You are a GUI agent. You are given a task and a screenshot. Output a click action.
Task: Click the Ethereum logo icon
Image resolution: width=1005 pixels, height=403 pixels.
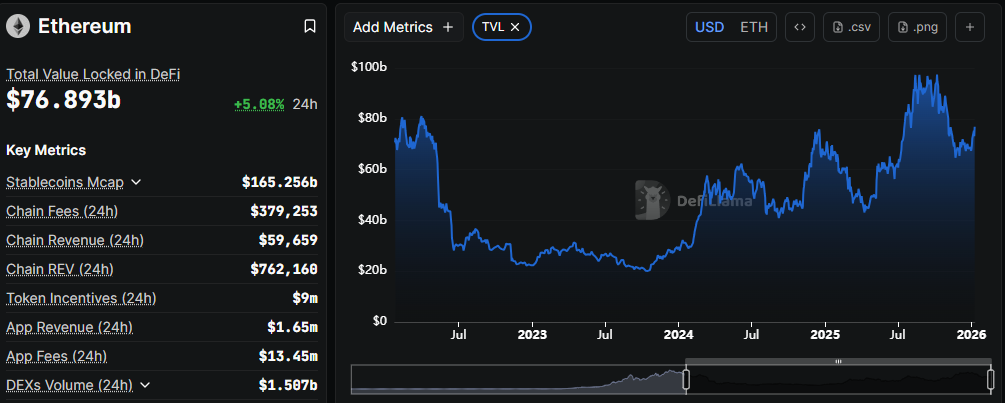coord(18,27)
